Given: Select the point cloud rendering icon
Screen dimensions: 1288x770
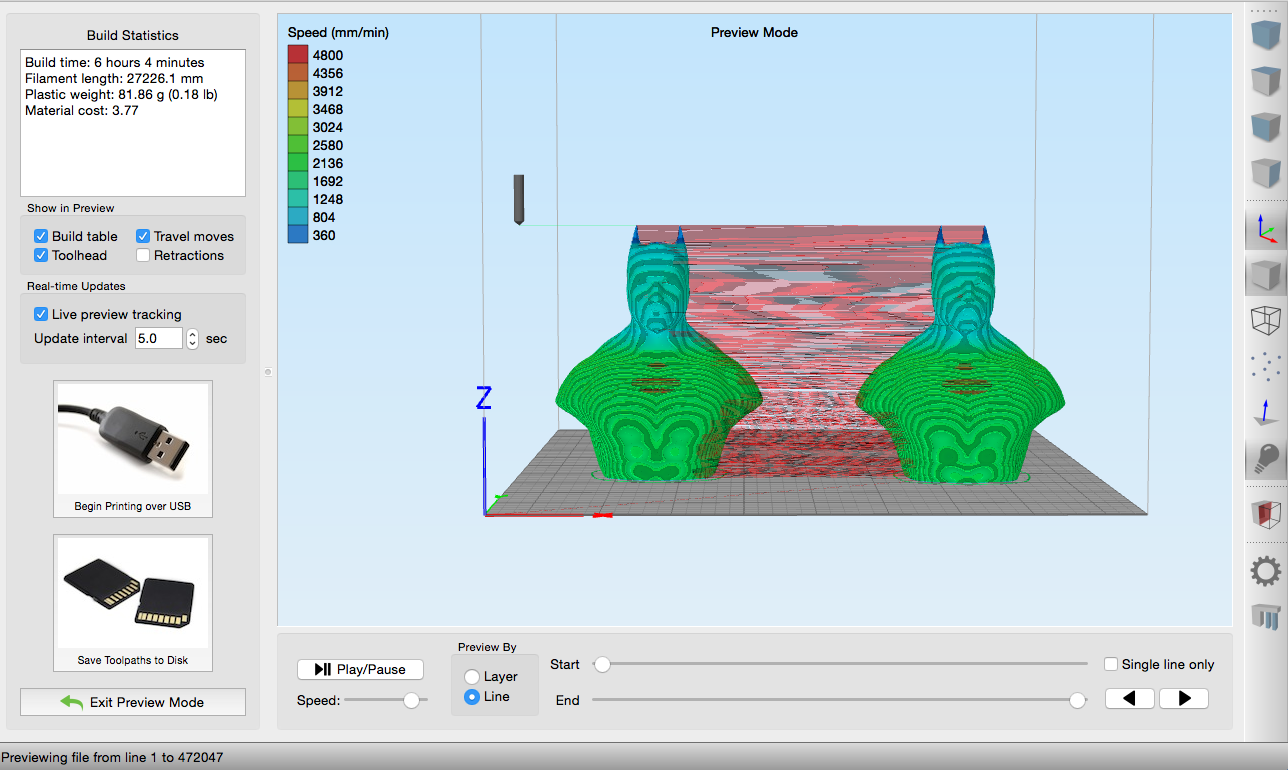Looking at the screenshot, I should tap(1266, 366).
